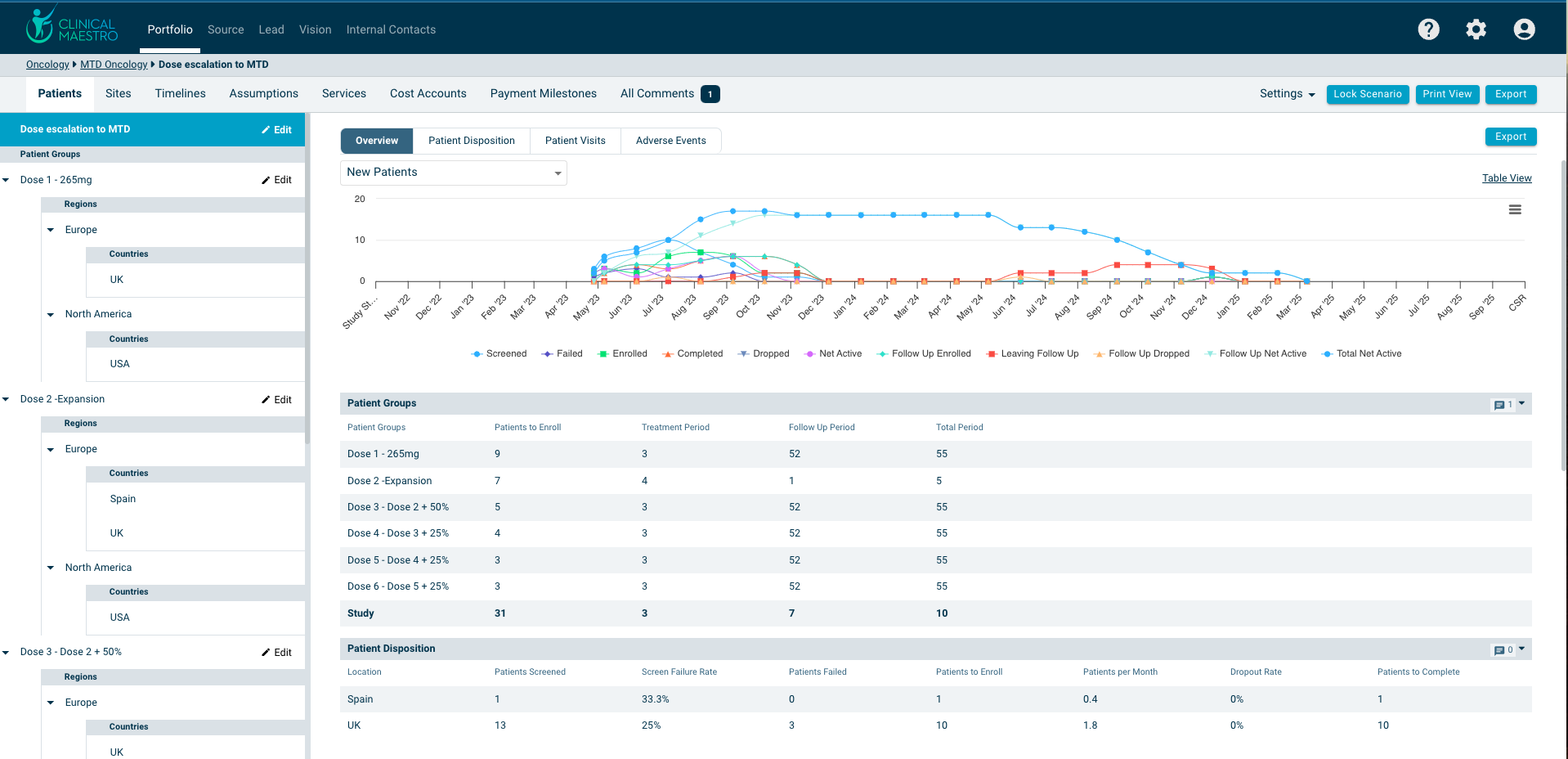Click the Clinical Maestro logo
Viewport: 1568px width, 759px height.
(x=73, y=28)
